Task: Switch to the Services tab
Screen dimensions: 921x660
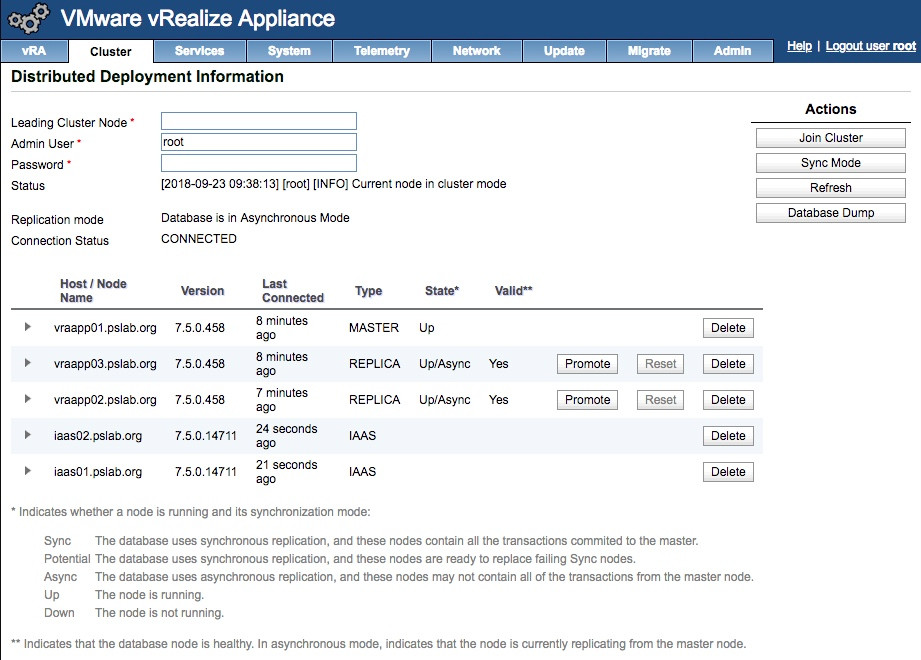Action: (199, 51)
